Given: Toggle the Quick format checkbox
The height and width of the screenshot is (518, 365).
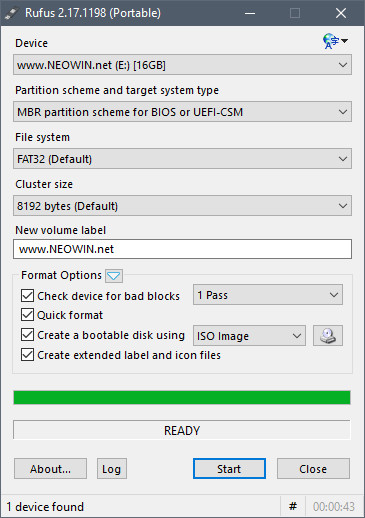Looking at the screenshot, I should [x=27, y=315].
